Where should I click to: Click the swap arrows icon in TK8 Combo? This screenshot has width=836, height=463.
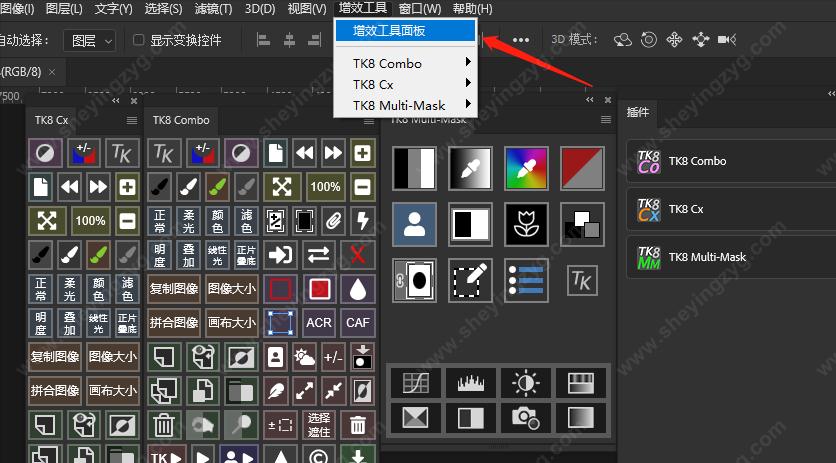click(x=319, y=255)
